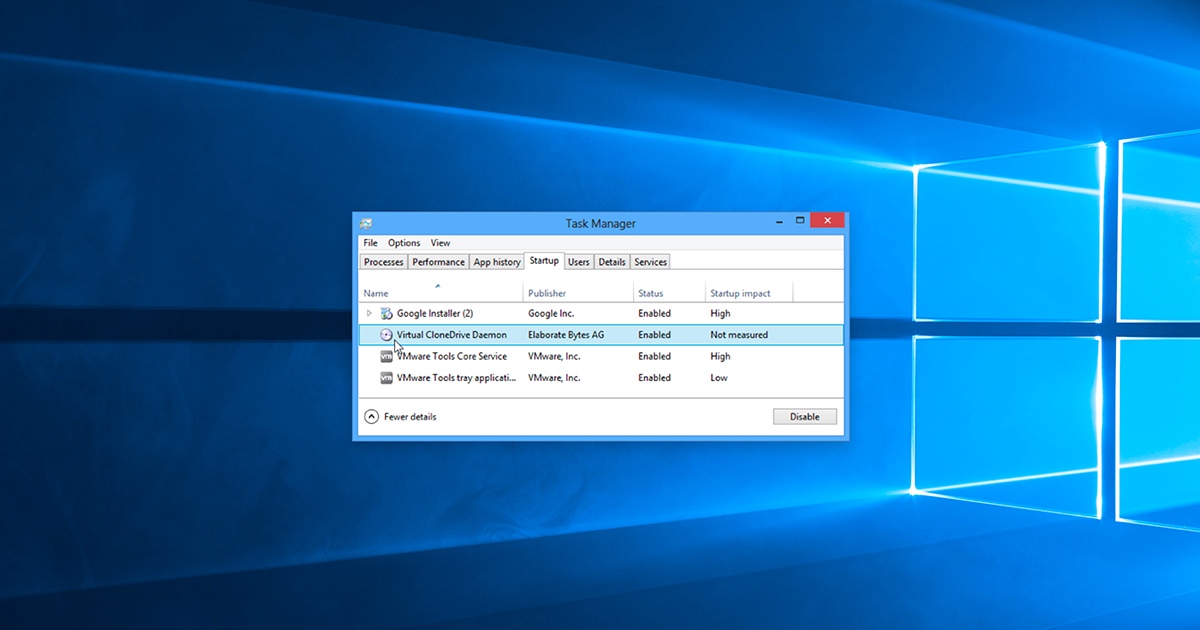This screenshot has height=630, width=1200.
Task: Click Enabled status of Virtual CloneDrive Daemon
Action: pyautogui.click(x=654, y=335)
